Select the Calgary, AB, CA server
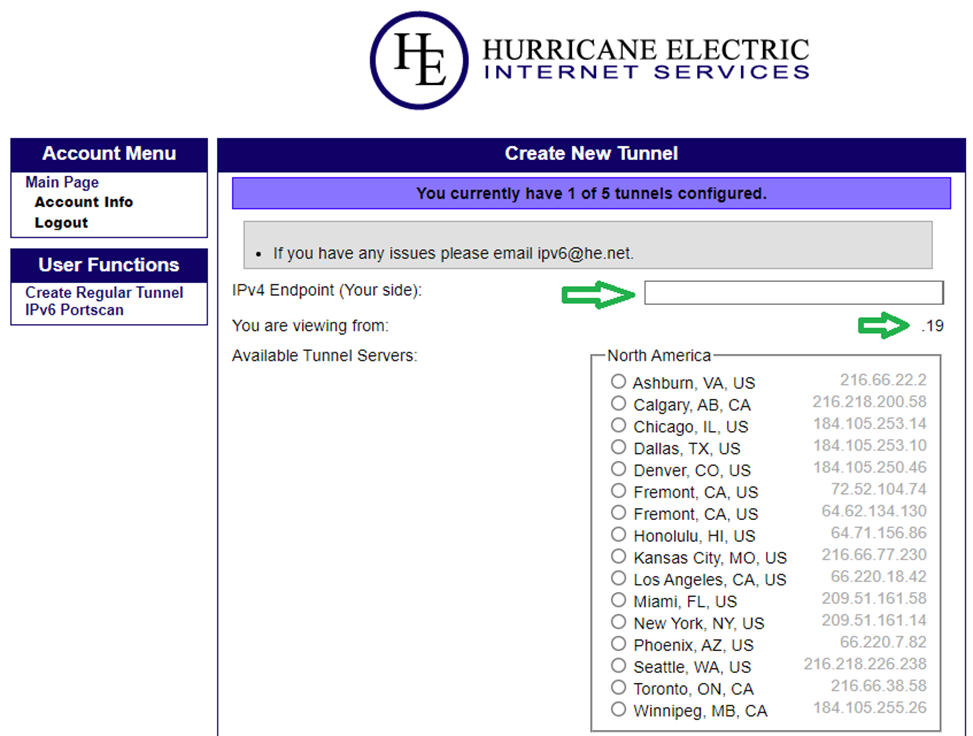 pyautogui.click(x=618, y=403)
